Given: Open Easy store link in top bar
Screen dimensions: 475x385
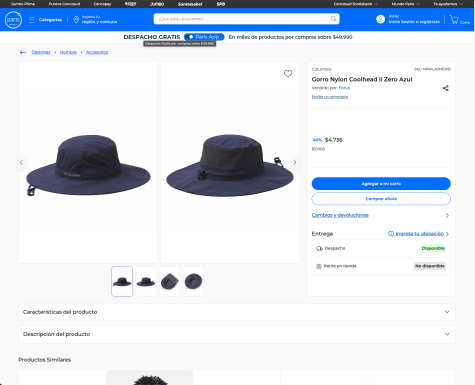Looking at the screenshot, I should coord(131,4).
